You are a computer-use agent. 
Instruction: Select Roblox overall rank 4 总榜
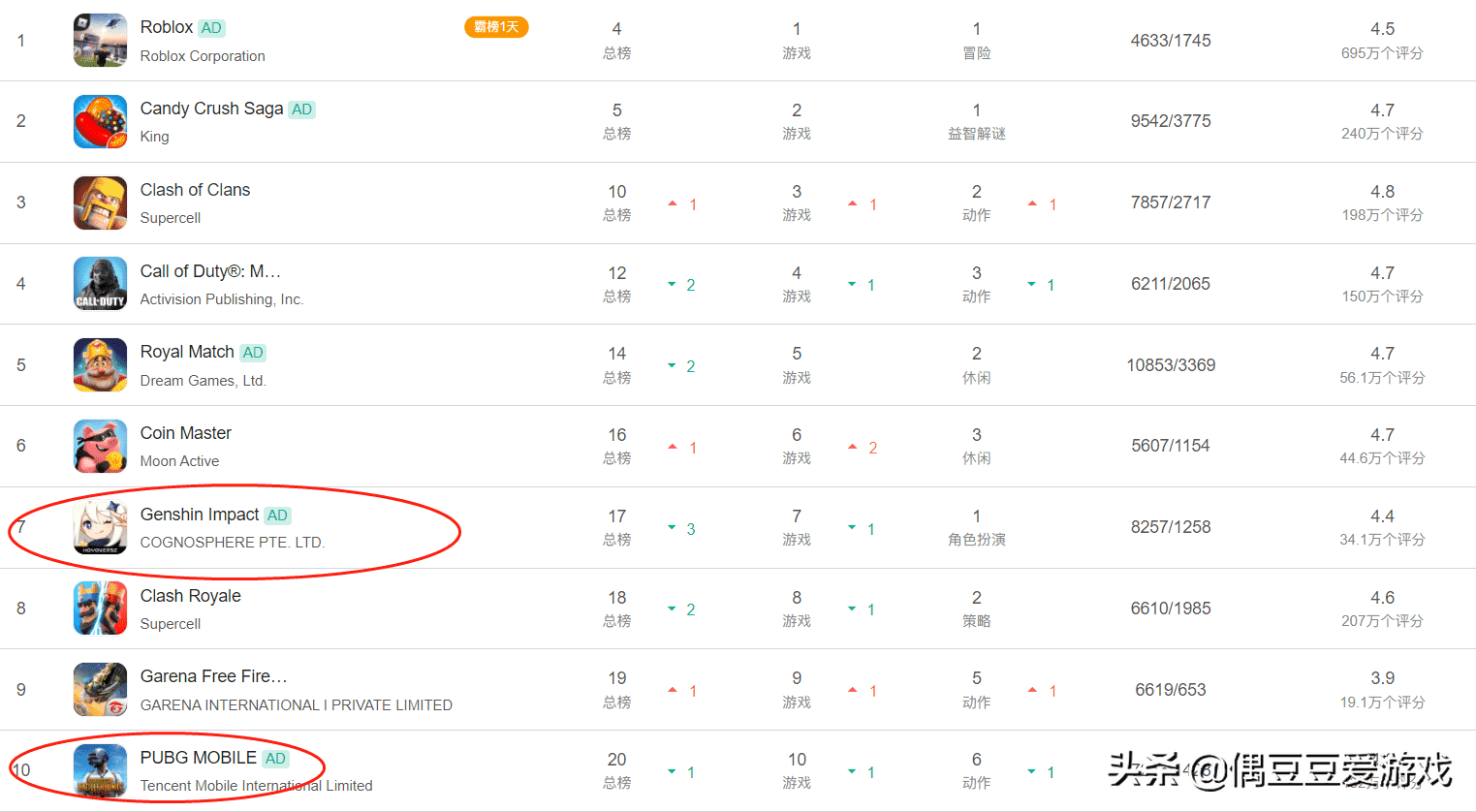(x=617, y=41)
